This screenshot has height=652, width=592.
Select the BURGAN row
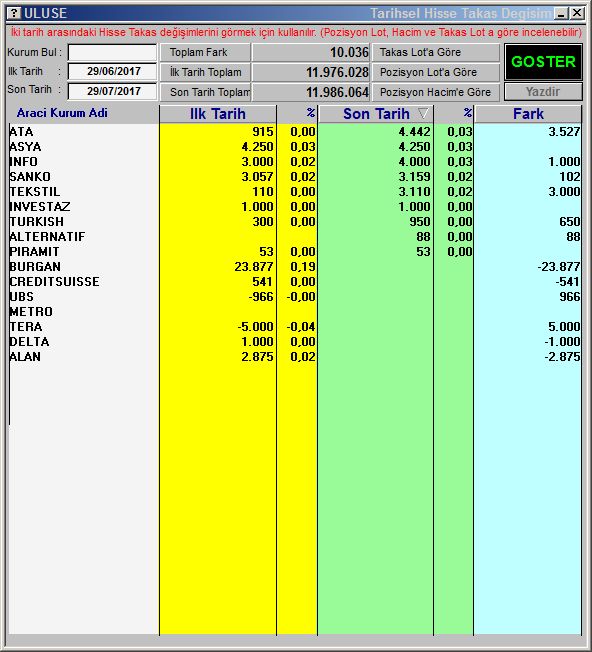[x=295, y=267]
